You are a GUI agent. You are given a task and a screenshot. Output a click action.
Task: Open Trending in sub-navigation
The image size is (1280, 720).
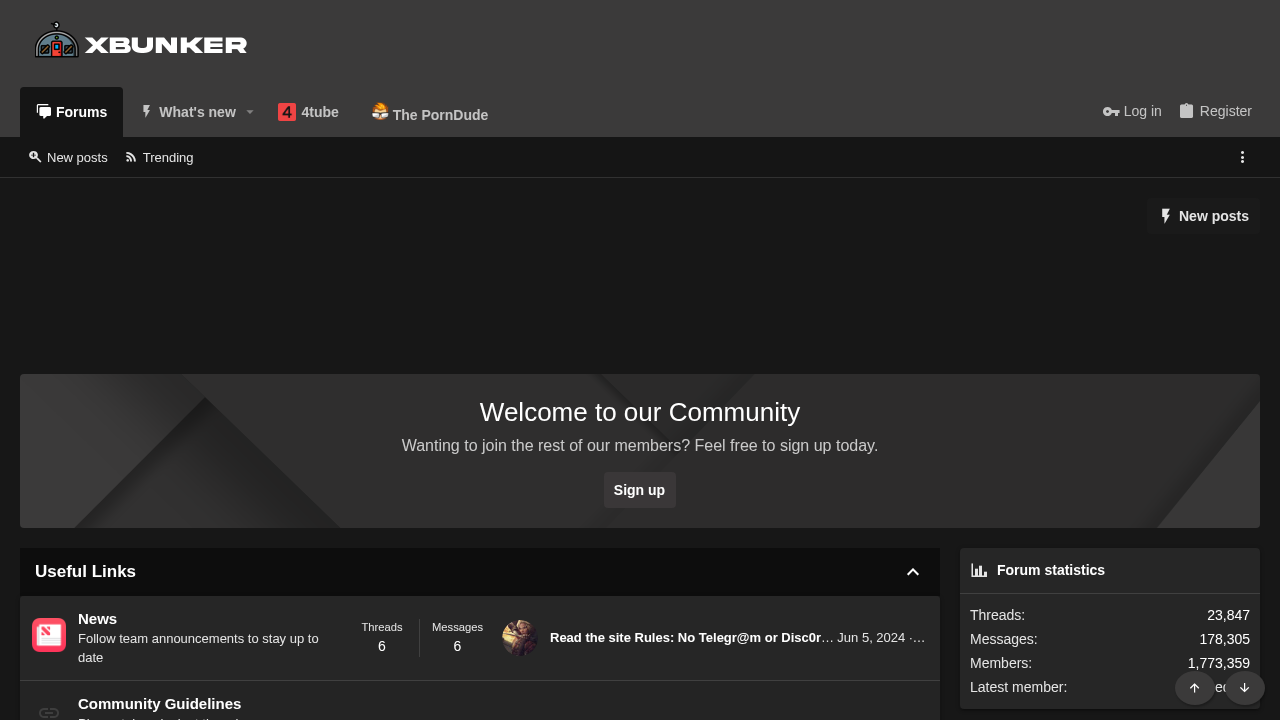click(159, 157)
